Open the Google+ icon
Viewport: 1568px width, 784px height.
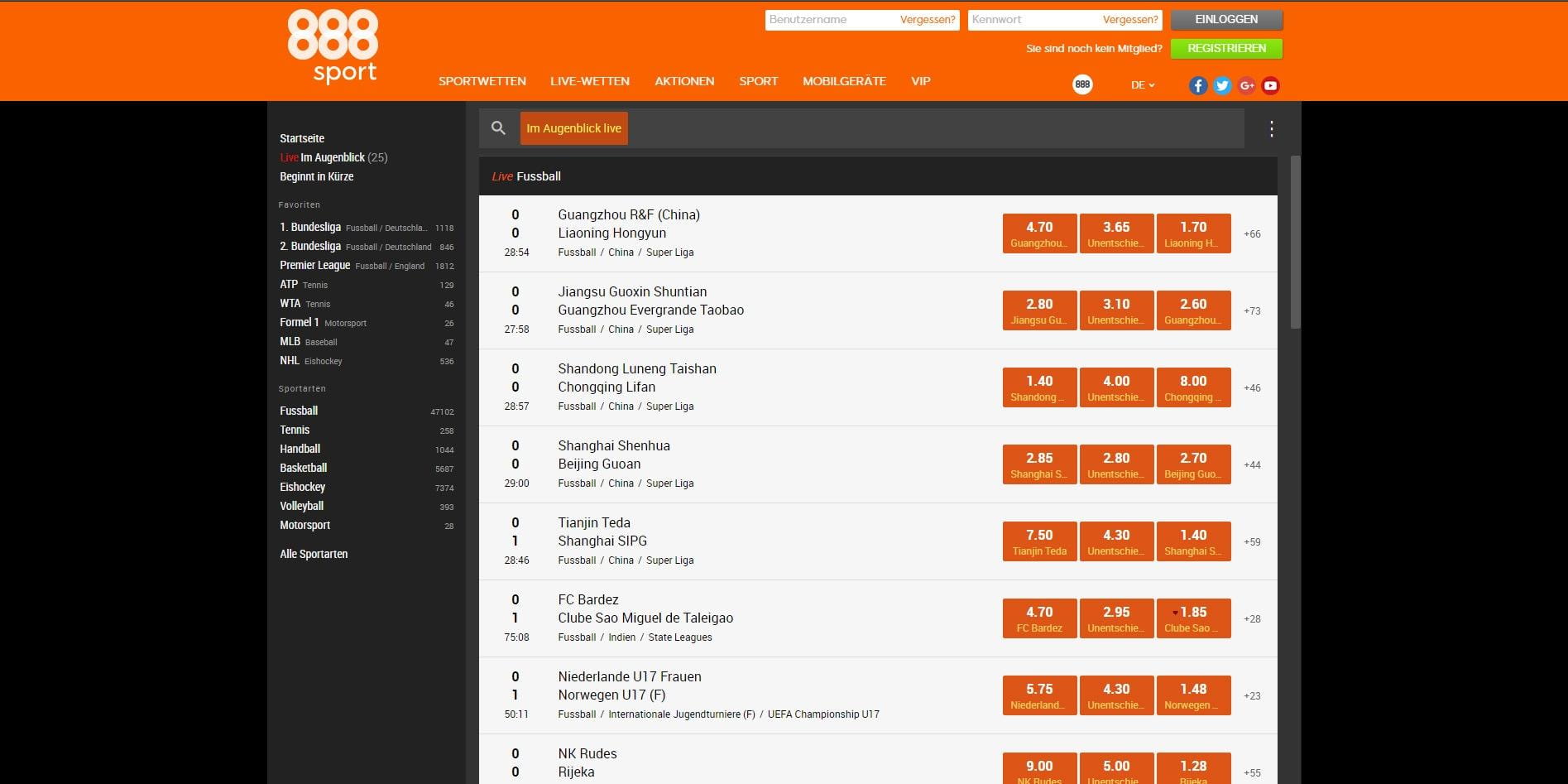1247,85
